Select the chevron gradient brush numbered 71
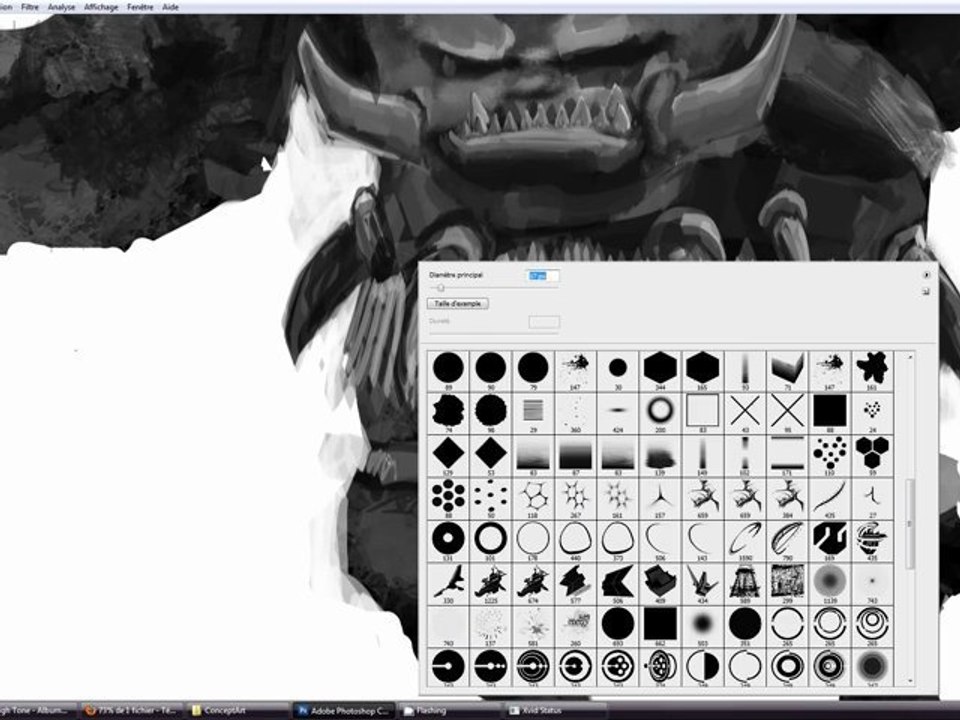This screenshot has height=720, width=960. coord(787,371)
